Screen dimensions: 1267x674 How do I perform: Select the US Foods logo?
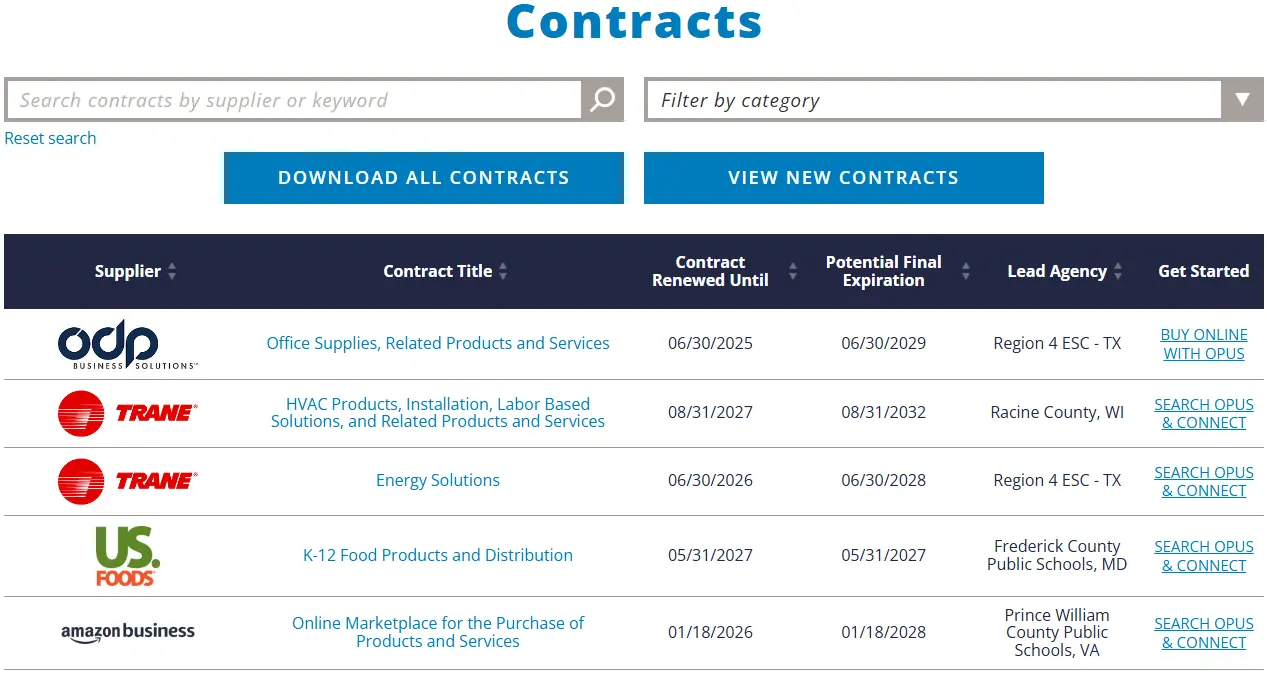pos(128,556)
